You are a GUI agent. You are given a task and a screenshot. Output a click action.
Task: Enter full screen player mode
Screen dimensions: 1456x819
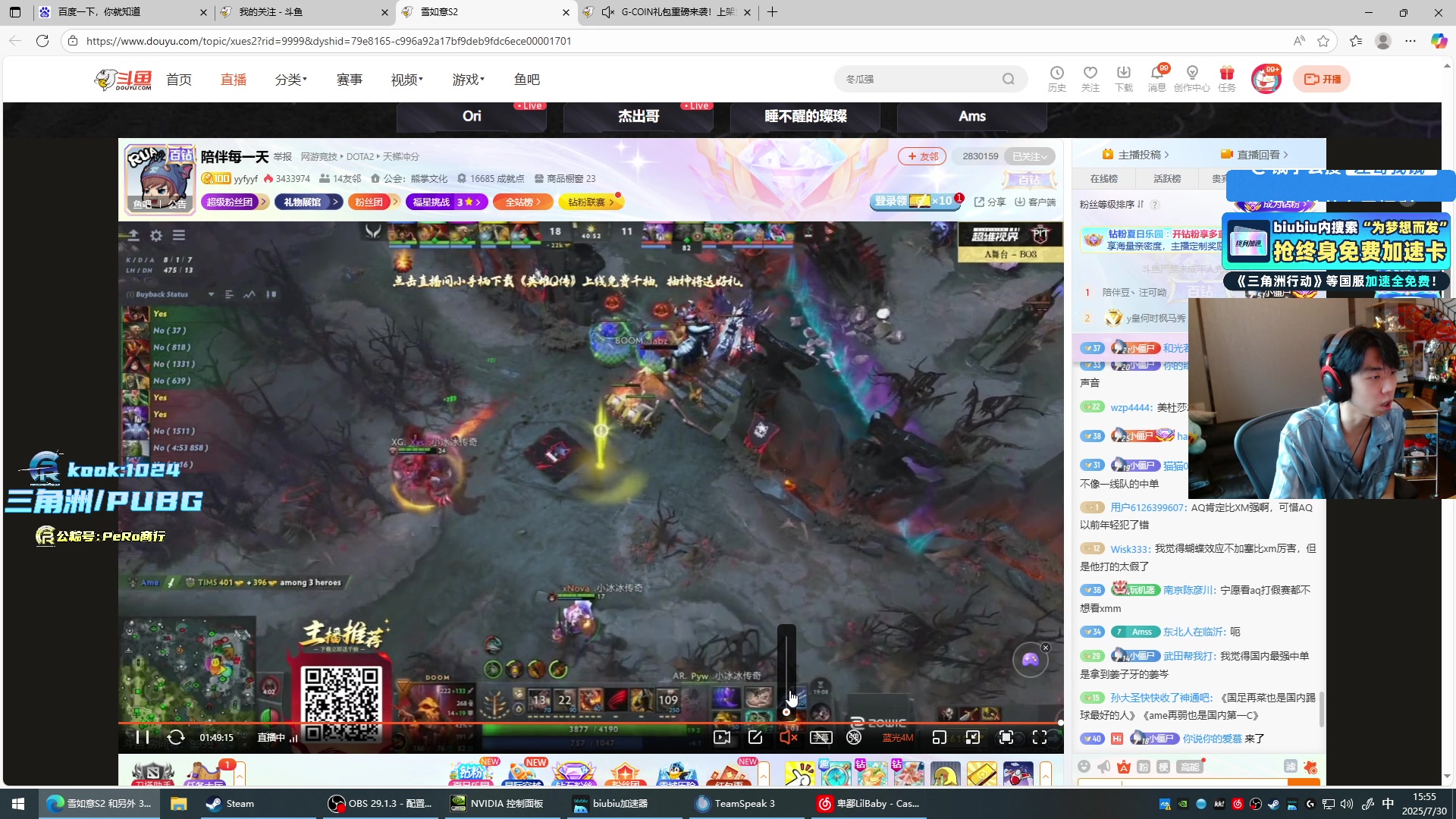coord(1040,737)
